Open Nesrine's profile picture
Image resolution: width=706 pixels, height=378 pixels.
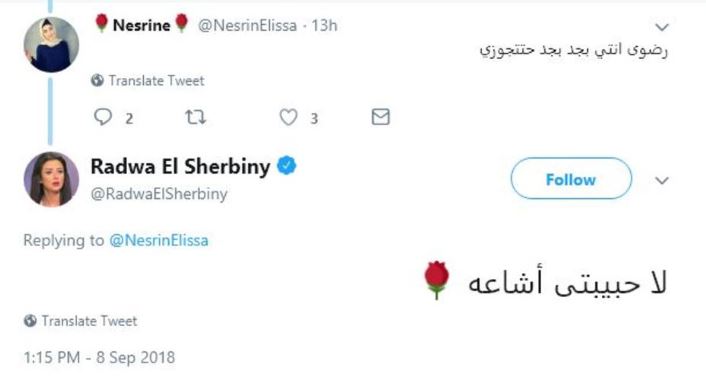pos(51,45)
